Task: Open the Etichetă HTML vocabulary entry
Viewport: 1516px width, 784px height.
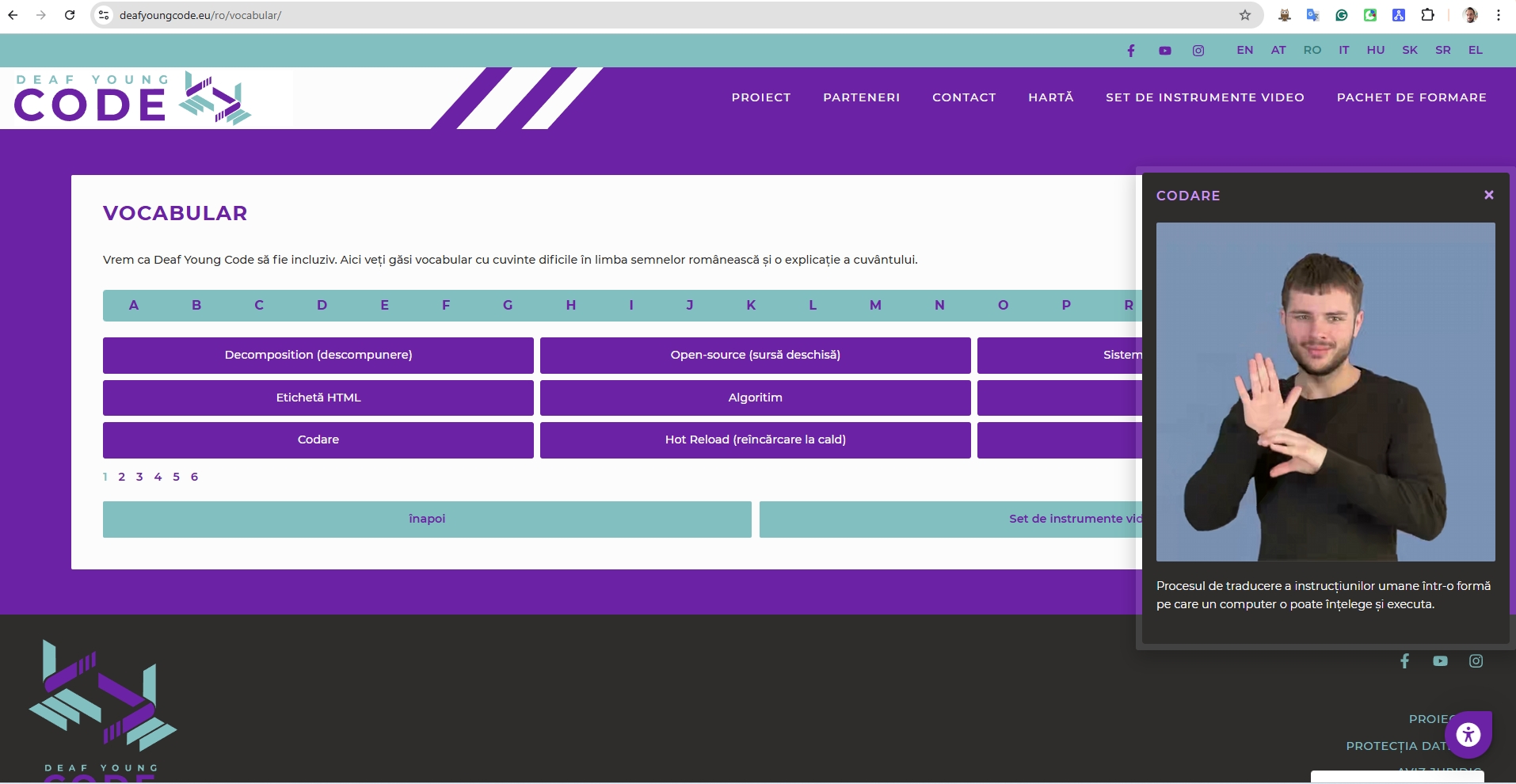Action: click(x=318, y=398)
